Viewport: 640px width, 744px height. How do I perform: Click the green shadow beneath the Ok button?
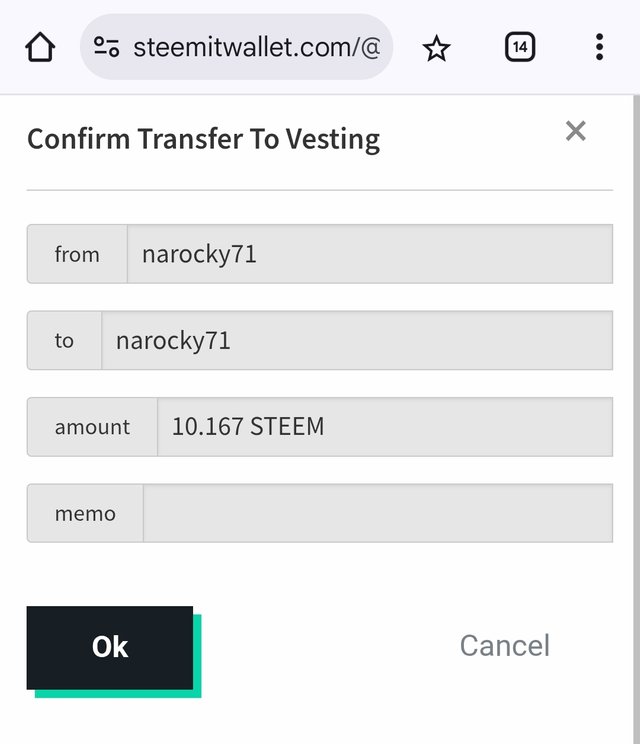point(118,694)
